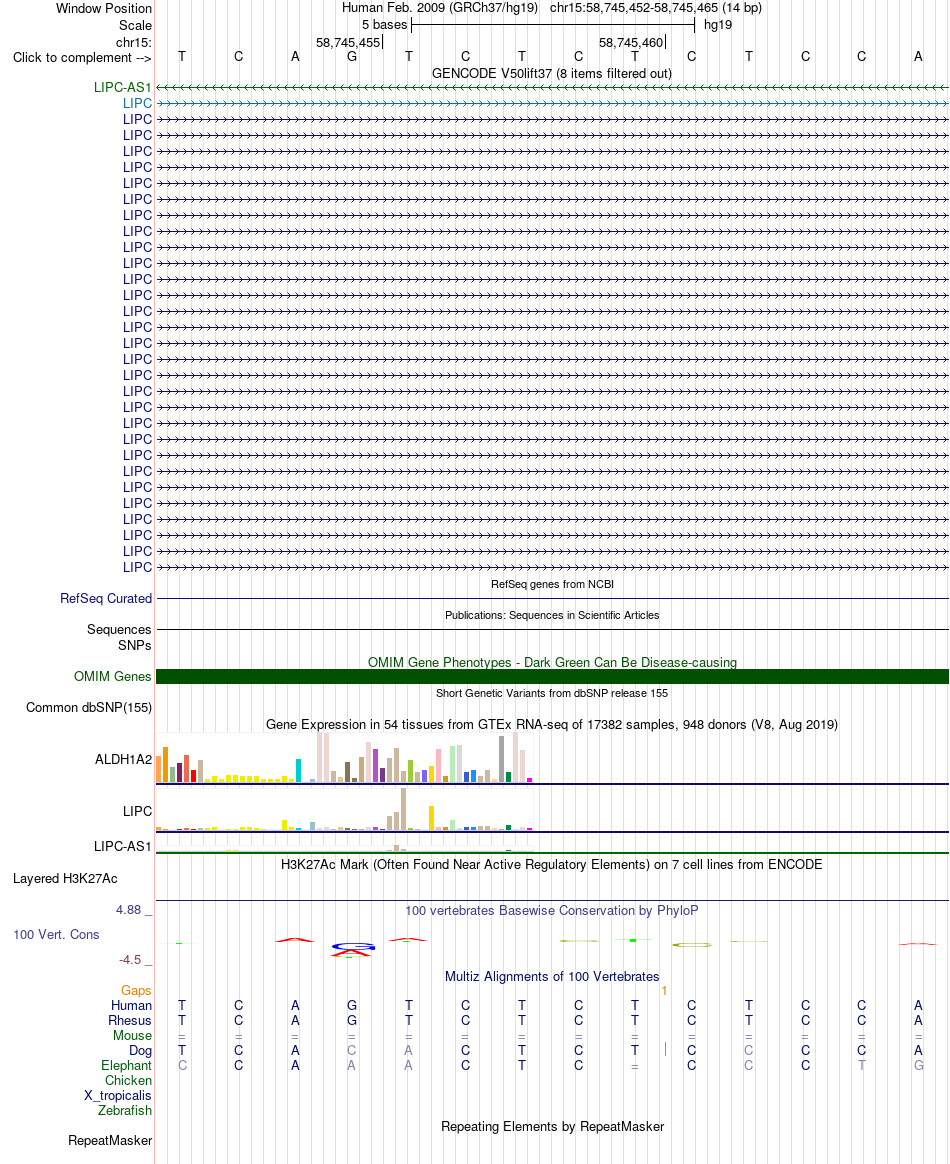Open 'Publications: Sequences in Scientific Articles' title
950x1164 pixels.
(x=552, y=615)
